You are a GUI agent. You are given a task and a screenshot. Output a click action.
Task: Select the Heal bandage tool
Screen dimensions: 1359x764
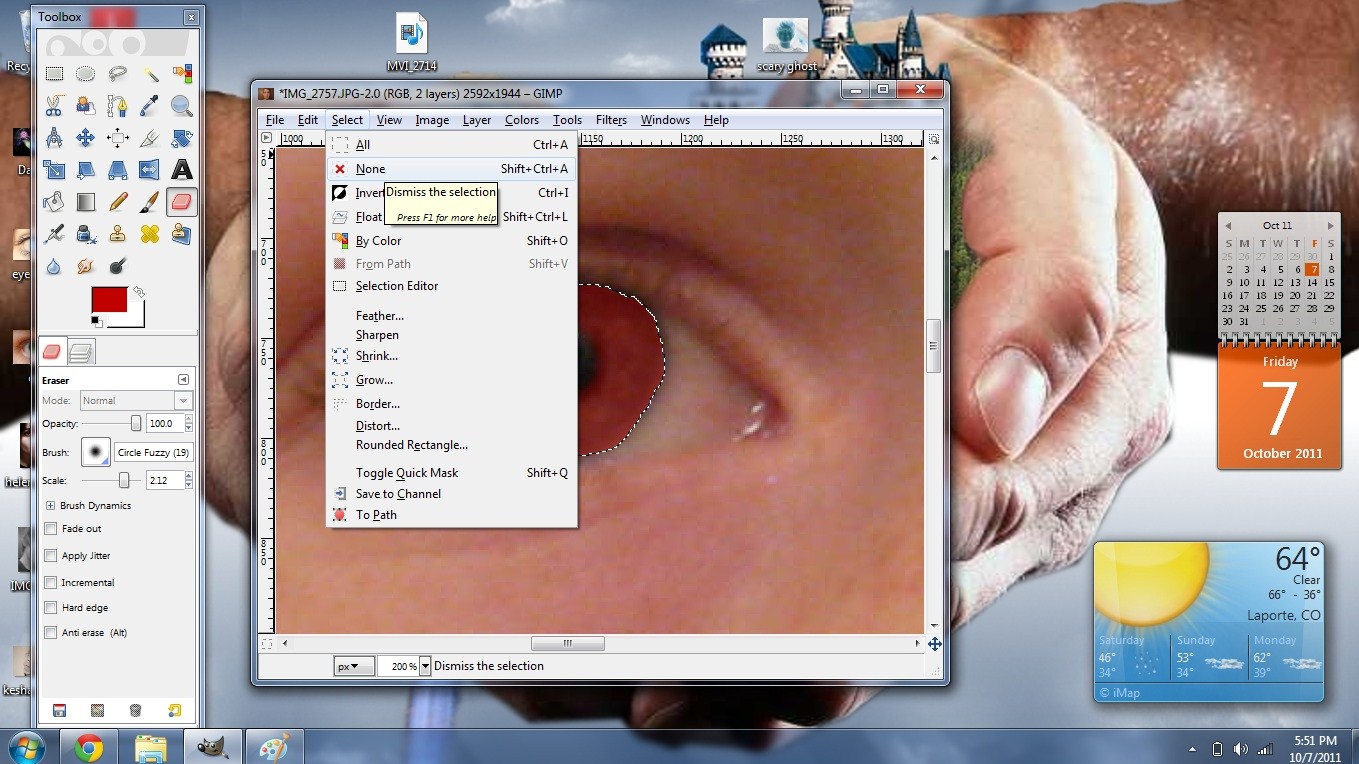[x=150, y=234]
